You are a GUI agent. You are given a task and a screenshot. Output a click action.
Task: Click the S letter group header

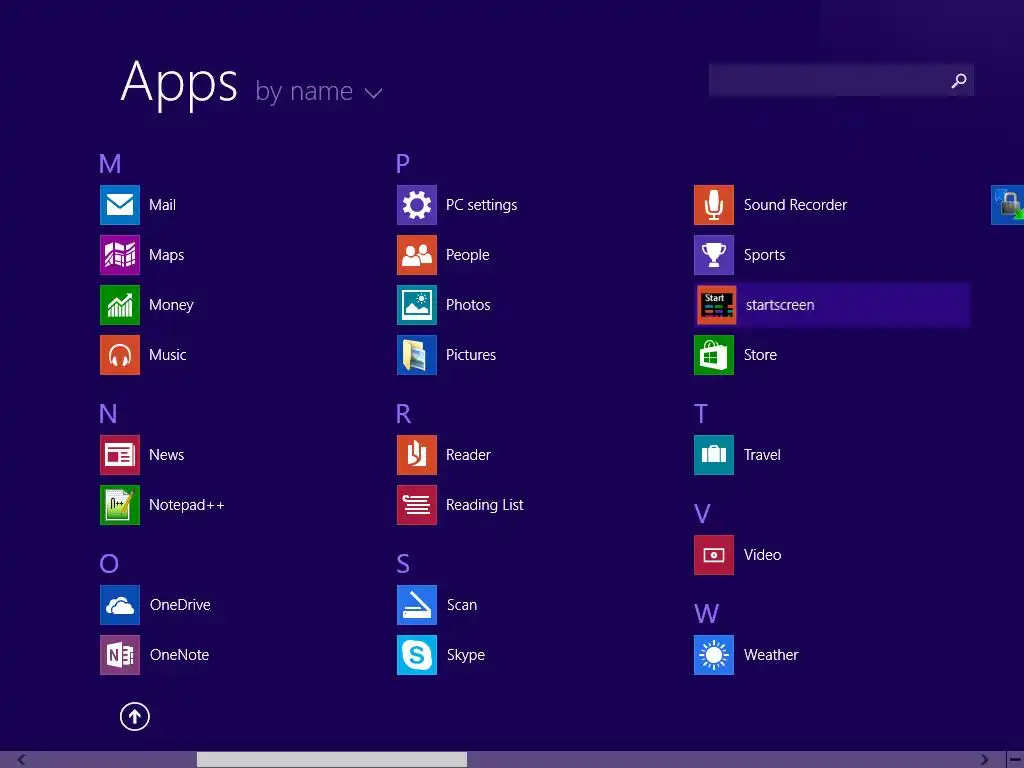pyautogui.click(x=403, y=564)
